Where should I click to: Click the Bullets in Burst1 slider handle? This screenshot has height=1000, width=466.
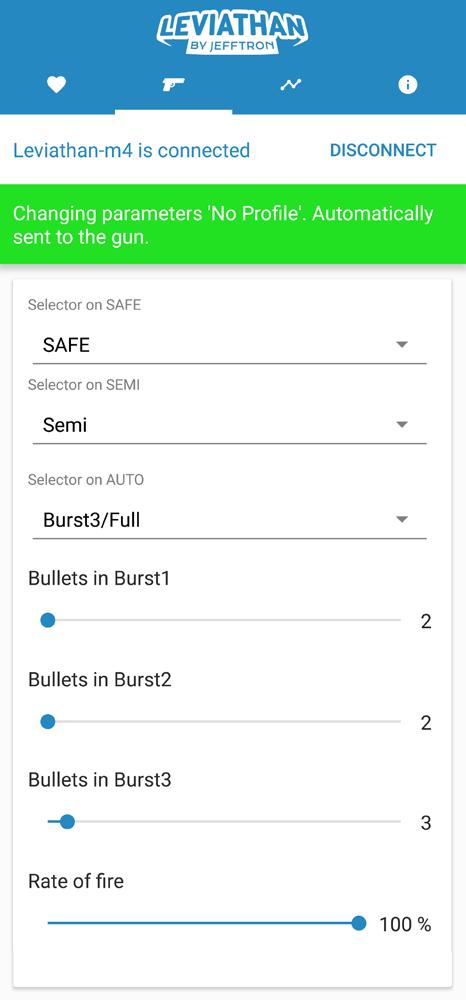pos(48,621)
